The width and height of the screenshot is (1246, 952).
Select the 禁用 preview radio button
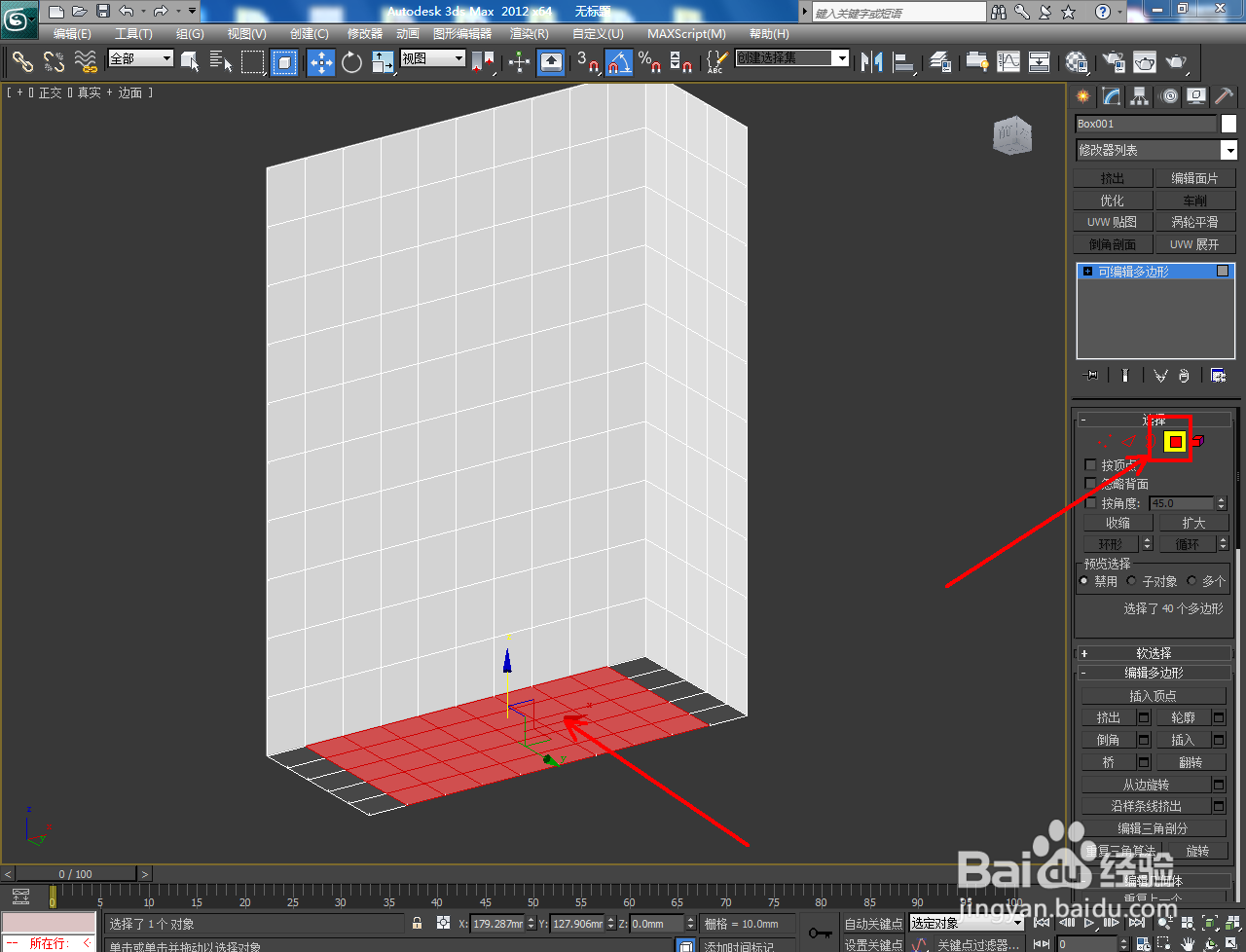[1083, 581]
